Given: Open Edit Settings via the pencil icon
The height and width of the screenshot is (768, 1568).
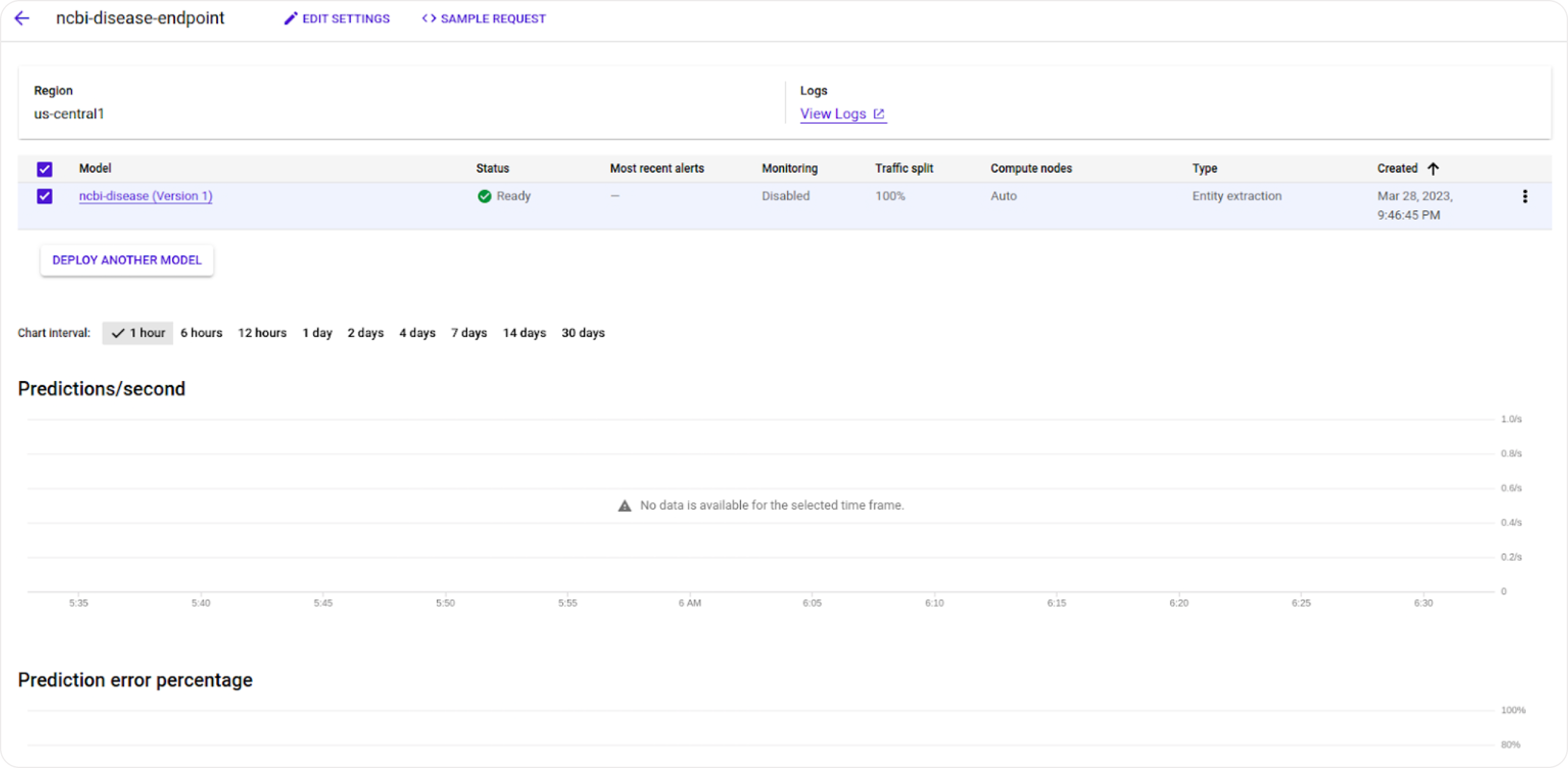Looking at the screenshot, I should pyautogui.click(x=290, y=18).
